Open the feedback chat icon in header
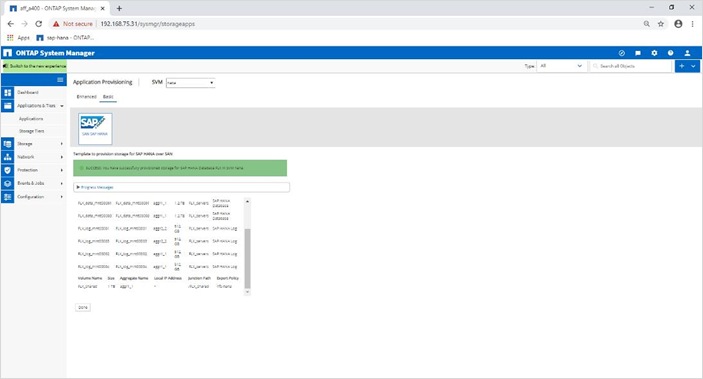This screenshot has width=703, height=379. click(x=638, y=53)
